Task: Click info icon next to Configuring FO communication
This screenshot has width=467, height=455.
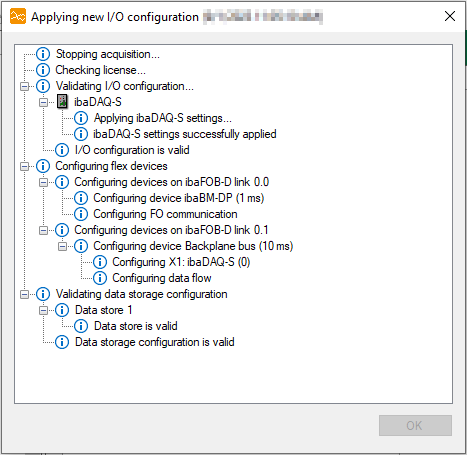Action: 81,214
